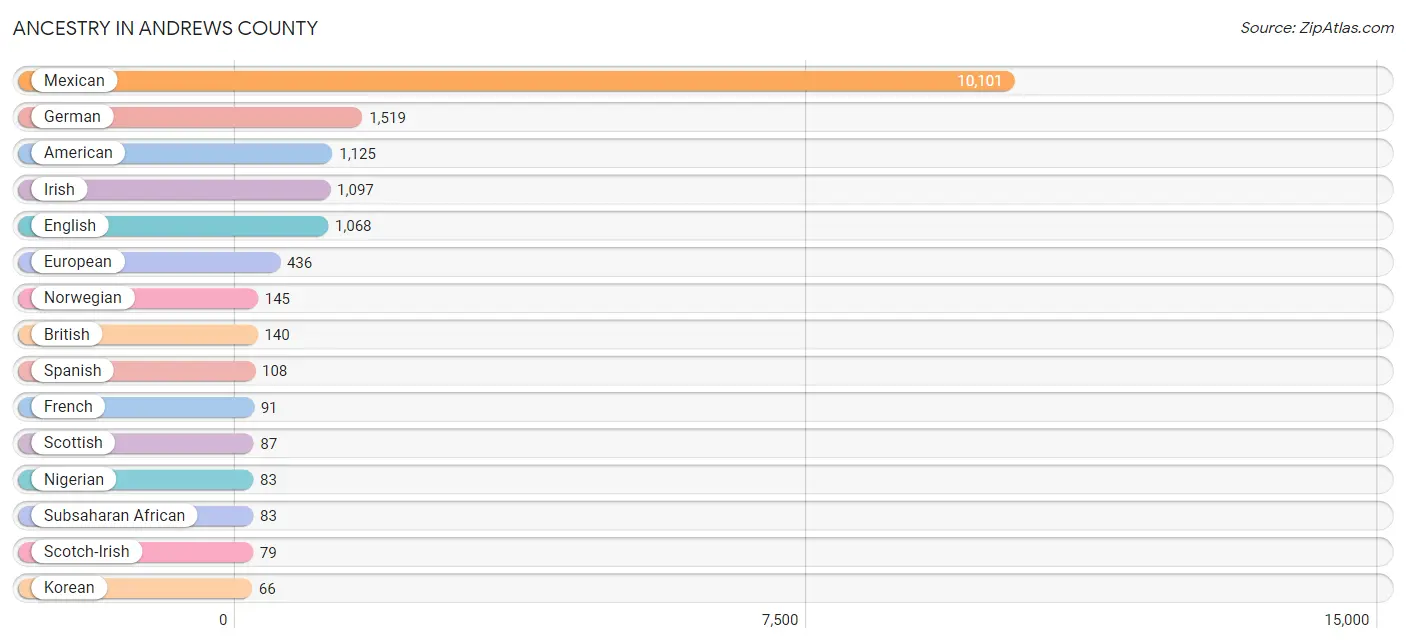This screenshot has width=1406, height=644.
Task: Click the English bar label
Action: pos(70,226)
